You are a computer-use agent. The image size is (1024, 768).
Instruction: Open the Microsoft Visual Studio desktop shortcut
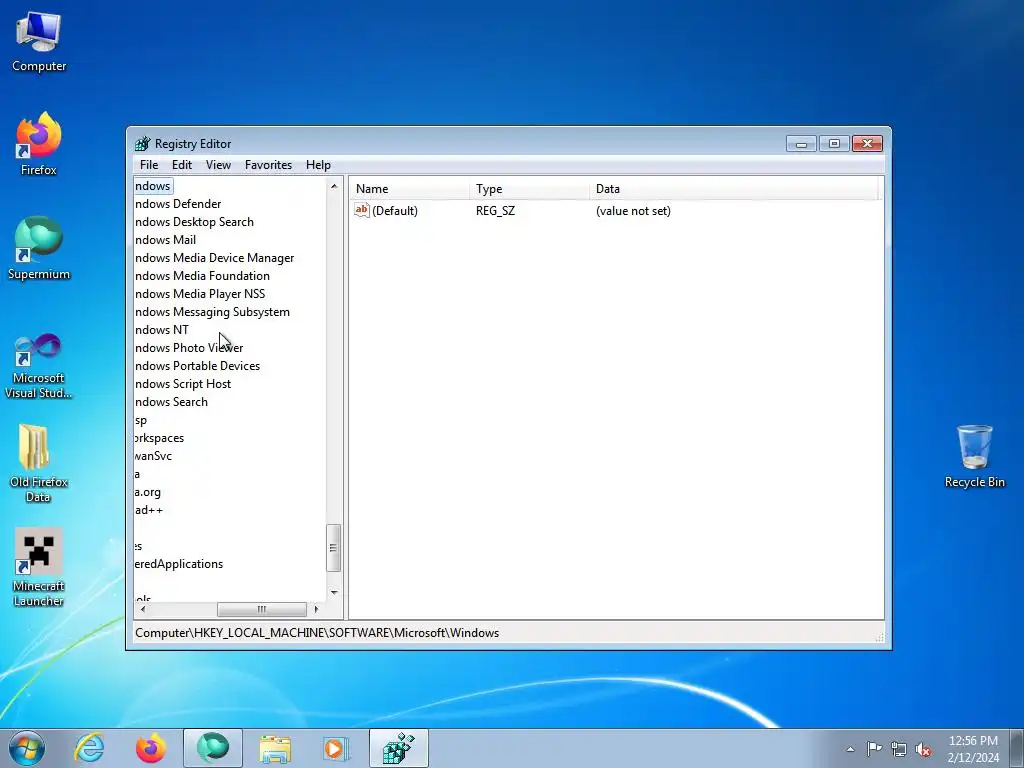pyautogui.click(x=39, y=366)
